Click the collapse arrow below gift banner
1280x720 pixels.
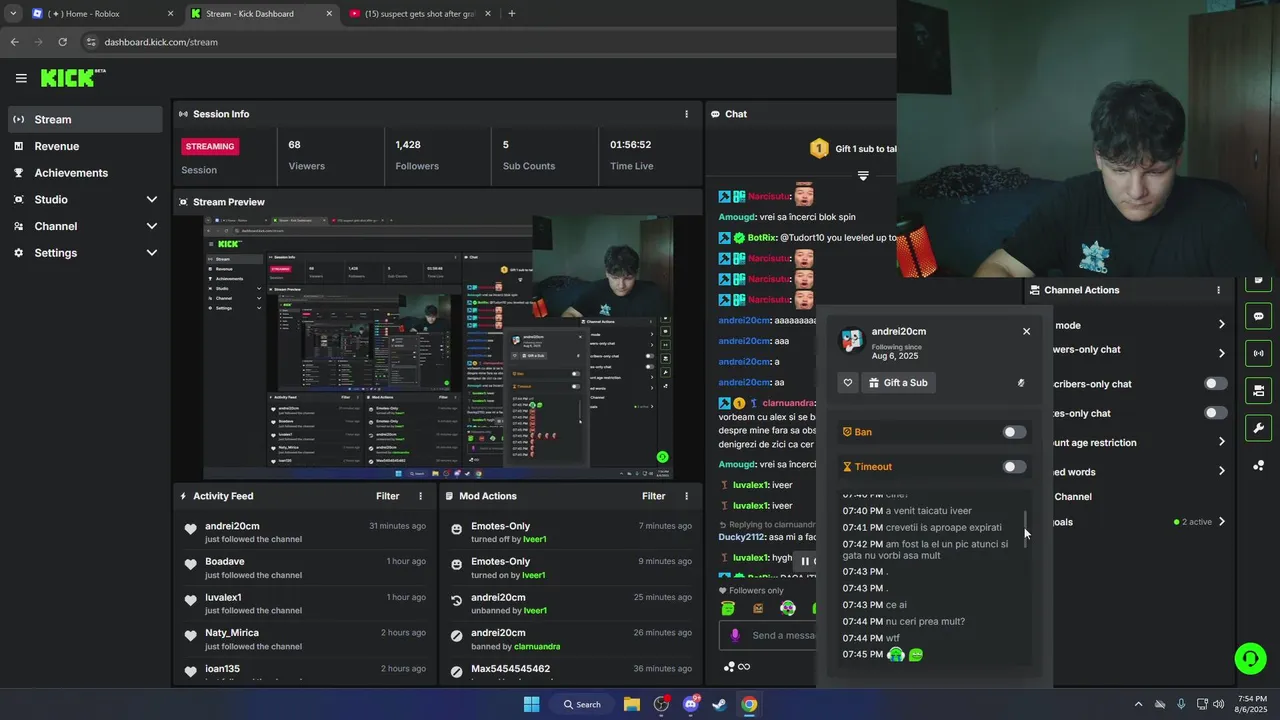pyautogui.click(x=863, y=176)
